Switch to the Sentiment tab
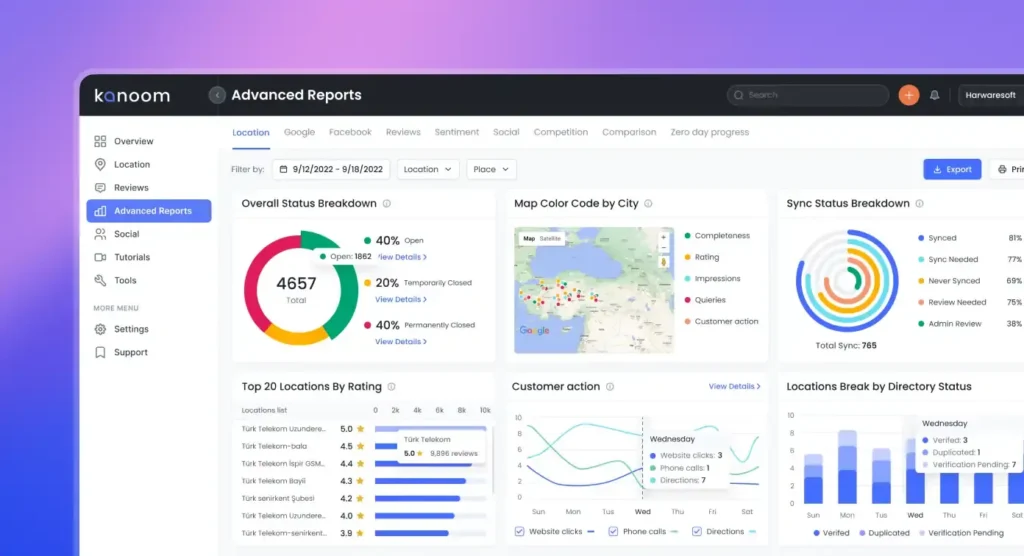This screenshot has width=1024, height=556. point(456,132)
